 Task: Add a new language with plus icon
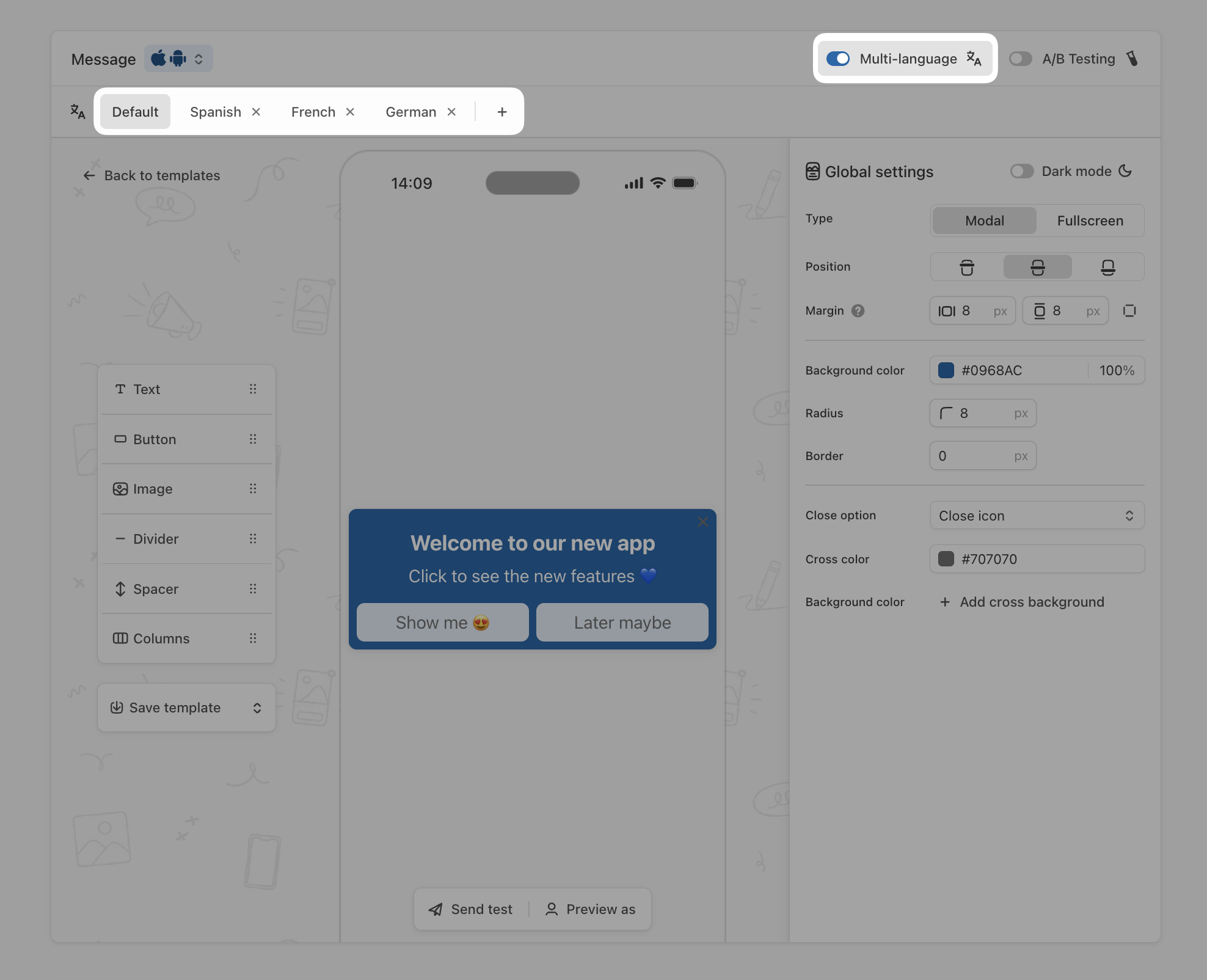[x=502, y=112]
